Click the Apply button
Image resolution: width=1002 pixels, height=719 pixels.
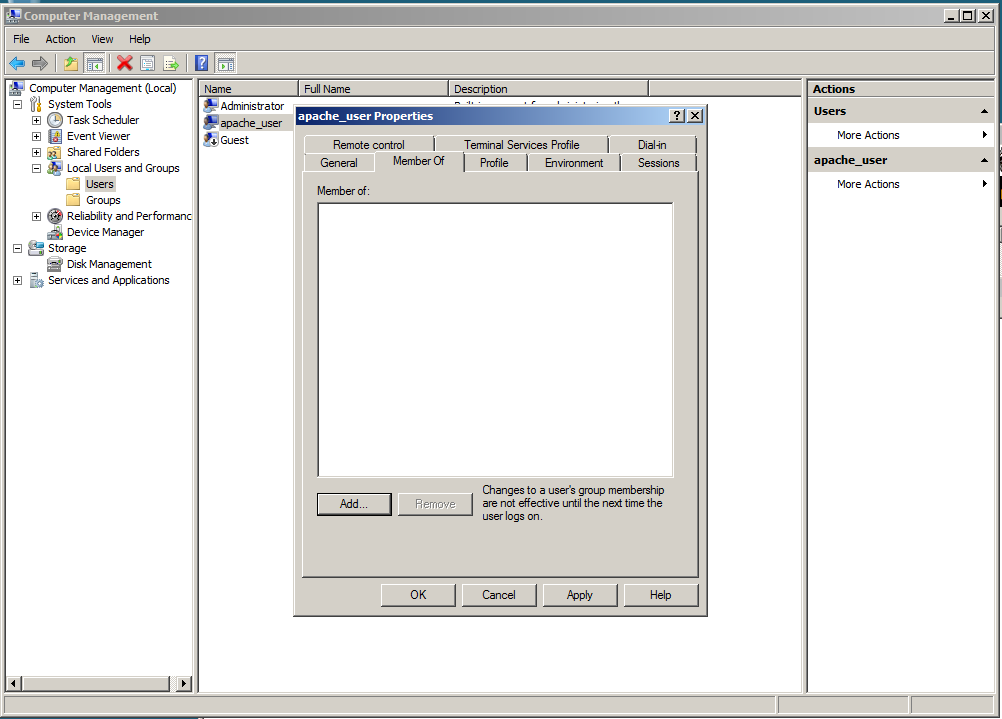click(x=580, y=595)
